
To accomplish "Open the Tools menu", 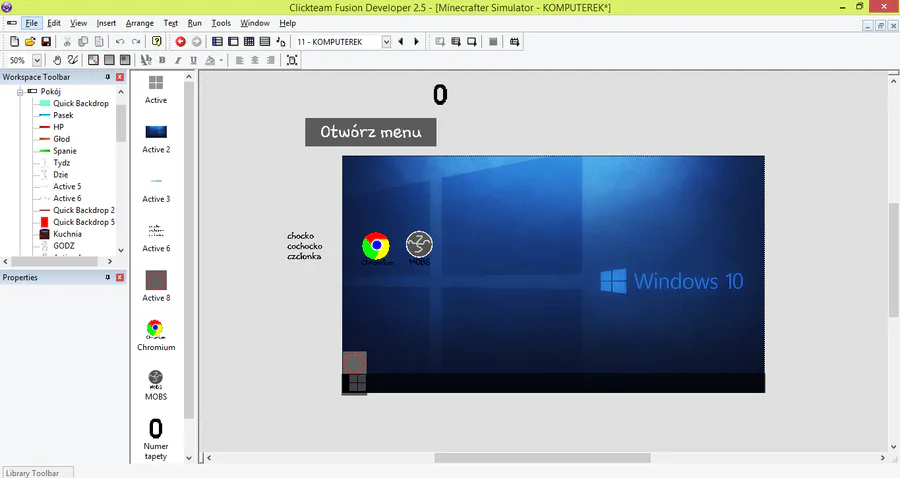I will point(221,23).
